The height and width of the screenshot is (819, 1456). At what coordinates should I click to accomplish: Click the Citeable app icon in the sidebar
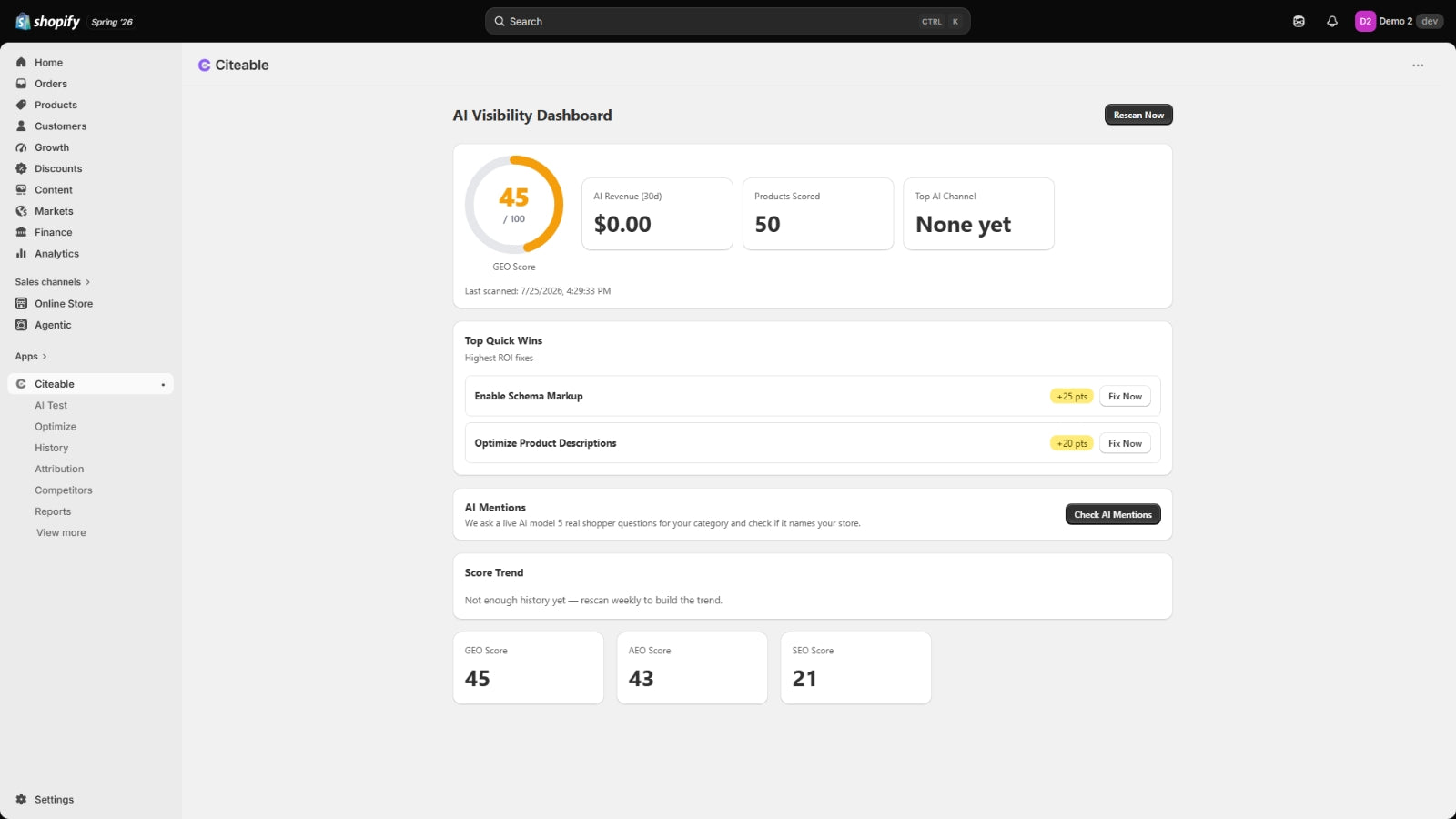tap(21, 384)
